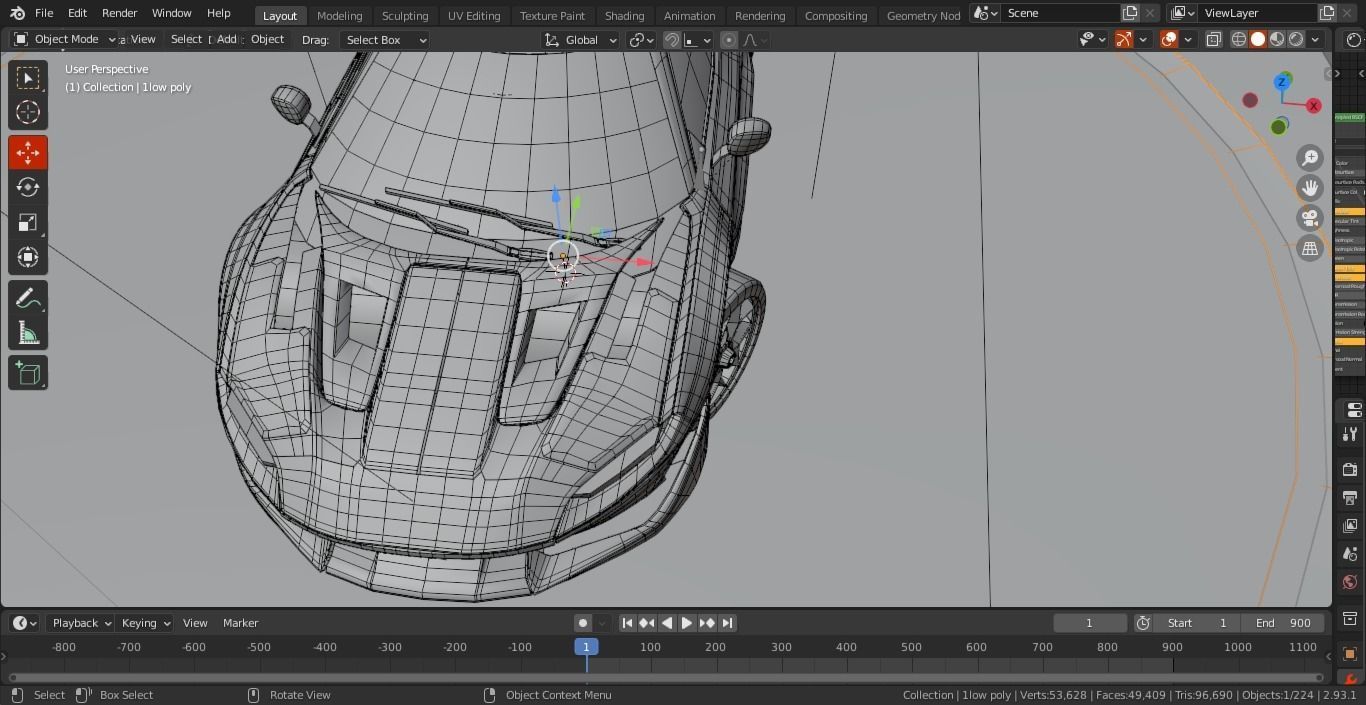Select the 3D Cursor tool
Screen dimensions: 1366x705
(x=28, y=112)
